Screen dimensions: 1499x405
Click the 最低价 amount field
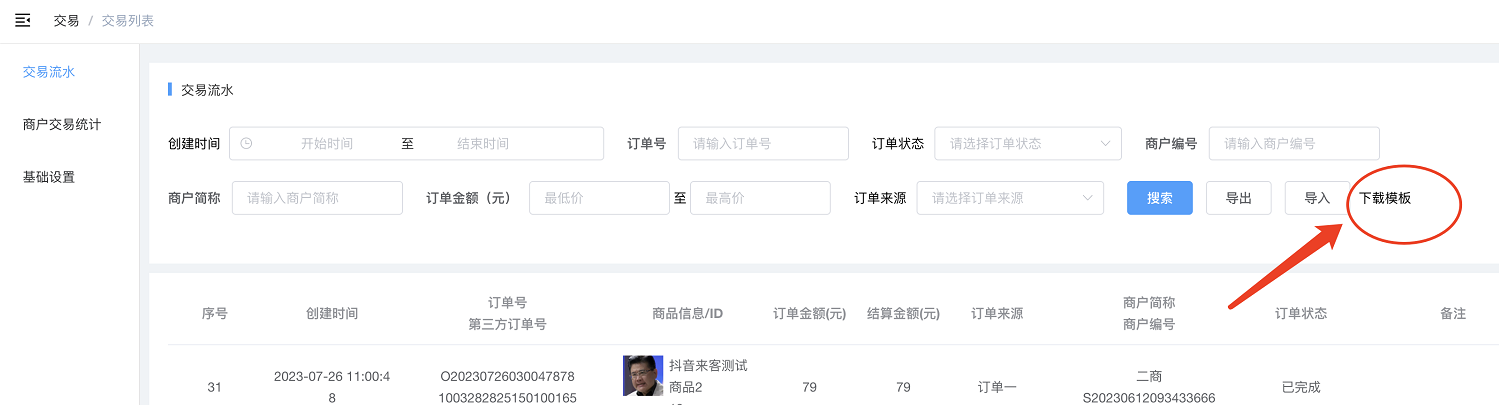click(598, 198)
